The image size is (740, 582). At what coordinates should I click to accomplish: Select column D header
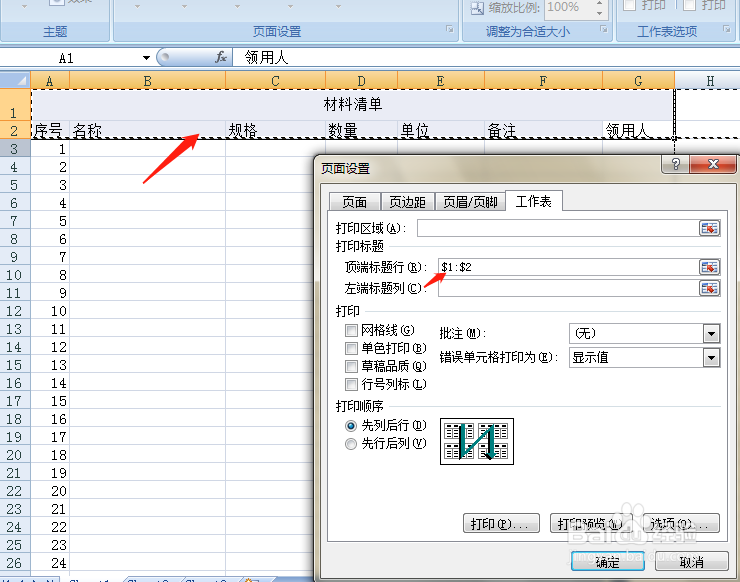click(x=361, y=81)
